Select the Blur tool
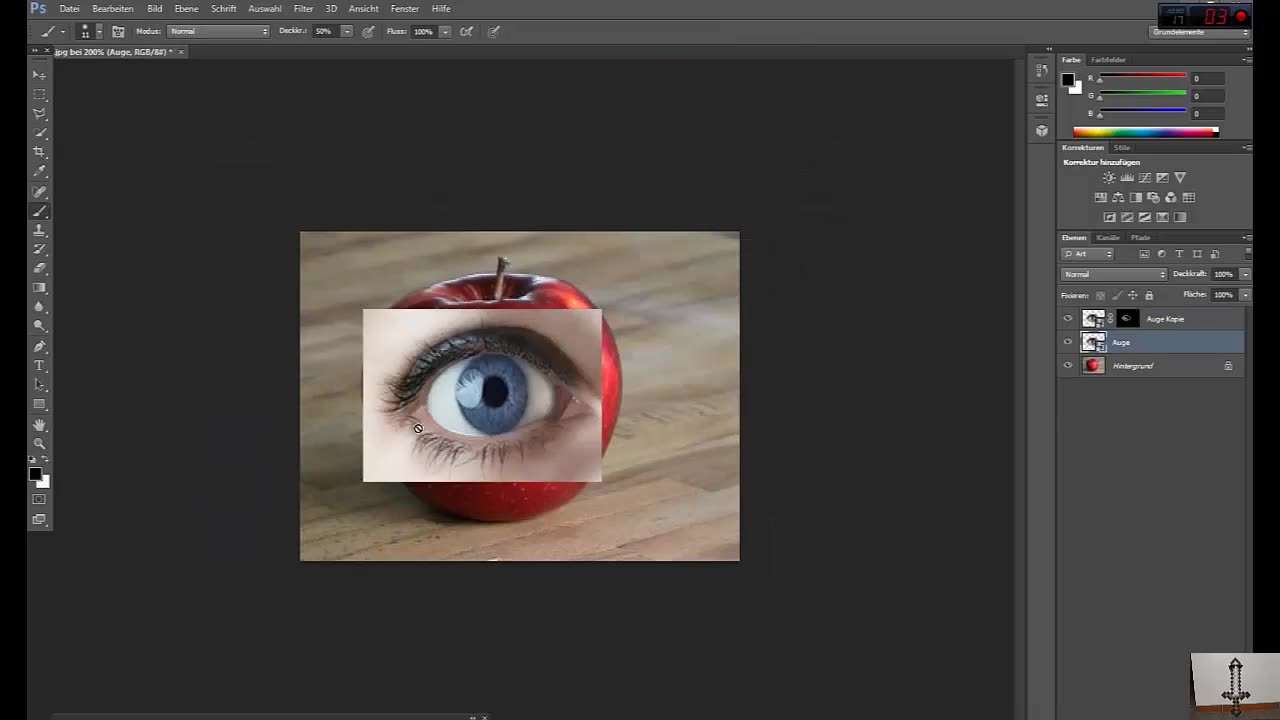 tap(40, 307)
